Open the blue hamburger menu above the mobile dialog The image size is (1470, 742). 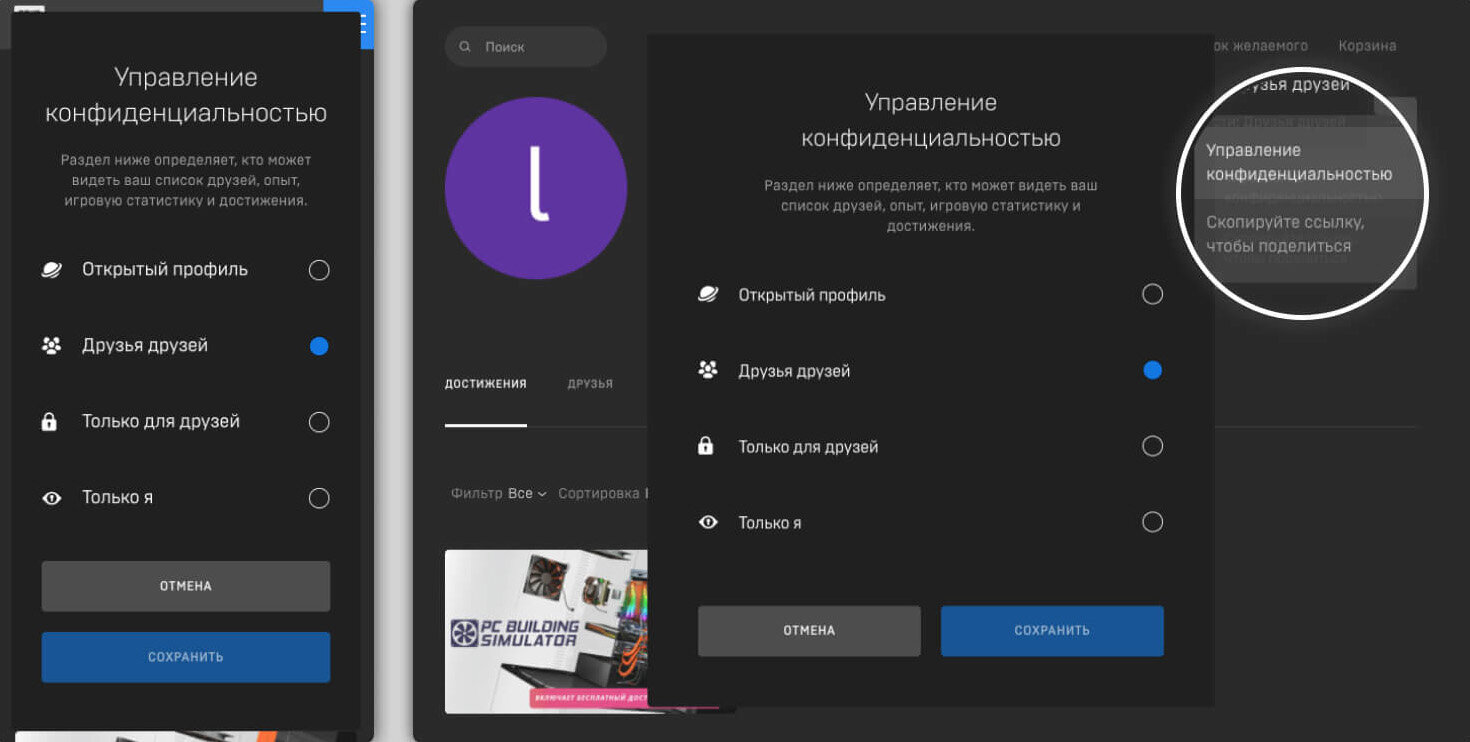362,26
